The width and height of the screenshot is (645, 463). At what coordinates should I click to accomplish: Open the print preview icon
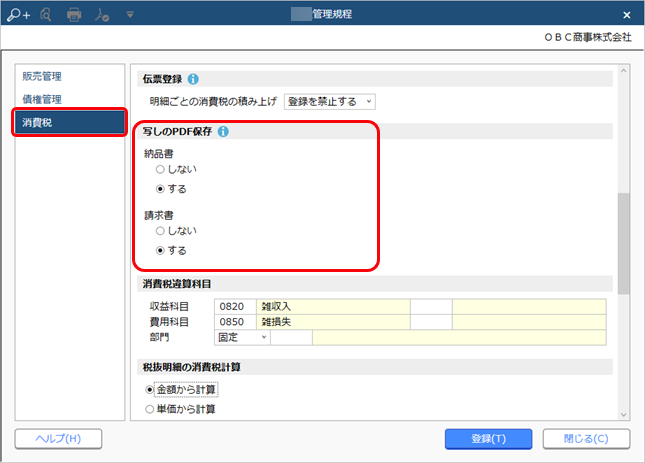[46, 15]
